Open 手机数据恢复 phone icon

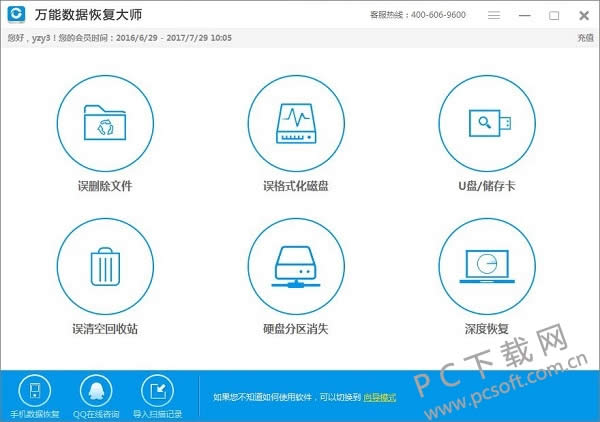coord(34,391)
